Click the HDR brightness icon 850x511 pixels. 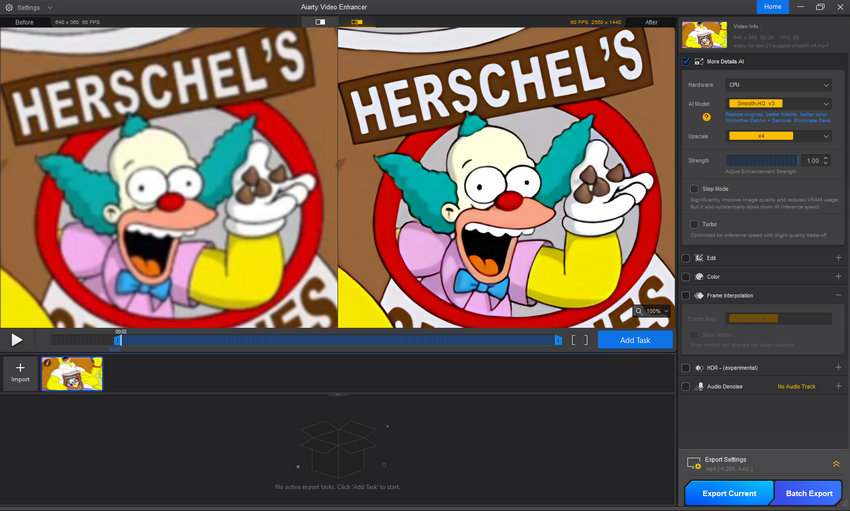[699, 368]
